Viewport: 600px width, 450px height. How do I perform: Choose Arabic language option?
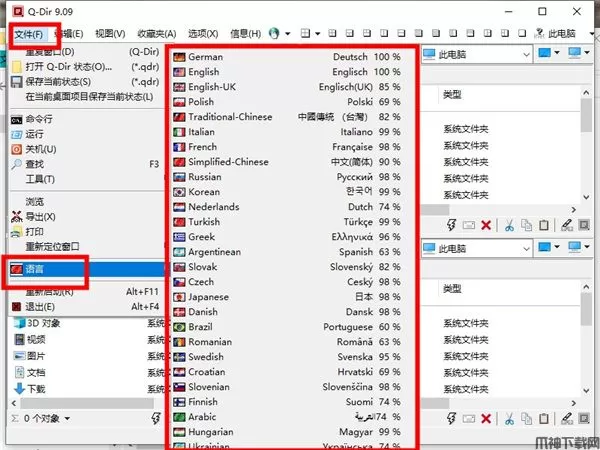coord(287,417)
